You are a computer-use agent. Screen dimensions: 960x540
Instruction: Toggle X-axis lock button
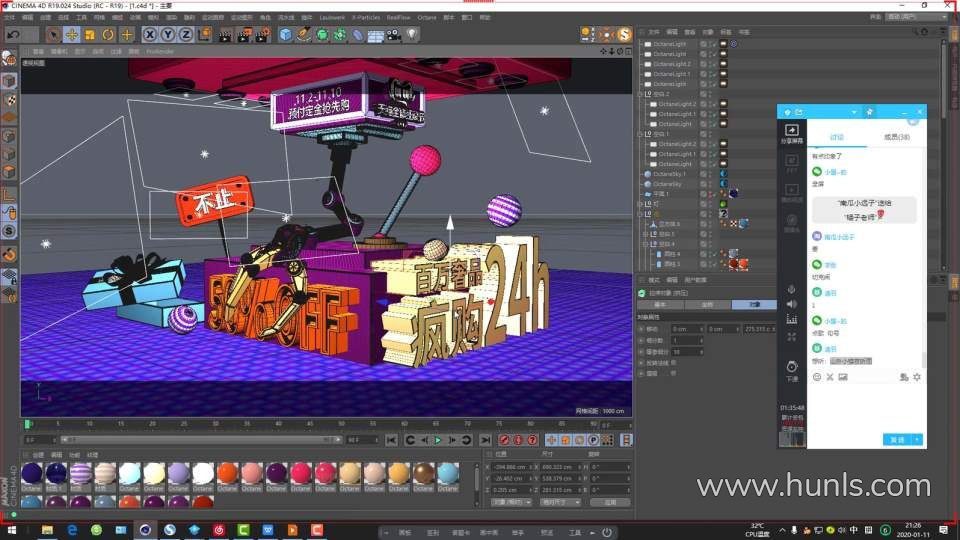pyautogui.click(x=150, y=35)
